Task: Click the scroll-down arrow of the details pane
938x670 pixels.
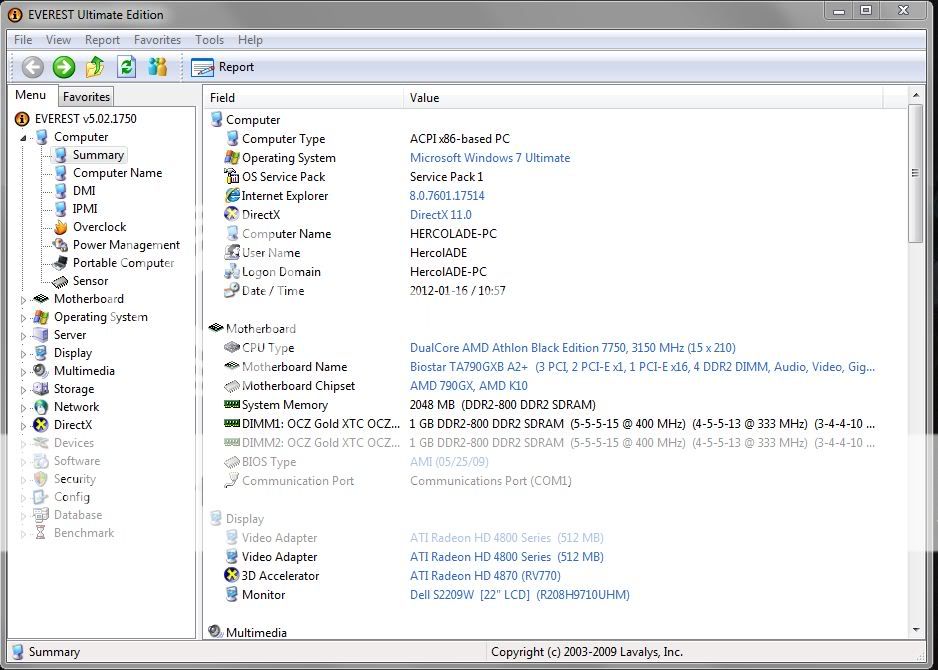Action: (916, 630)
